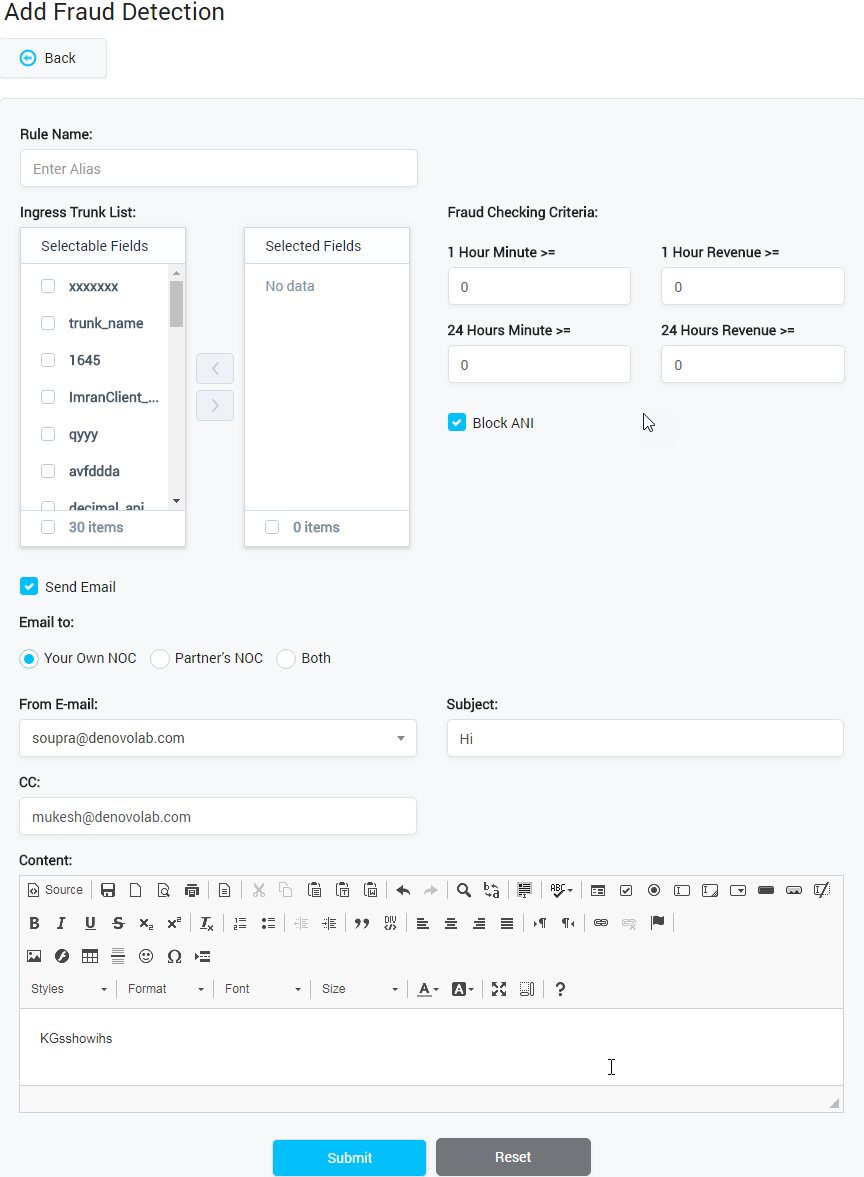The width and height of the screenshot is (864, 1177).
Task: Open the text color picker
Action: [428, 989]
